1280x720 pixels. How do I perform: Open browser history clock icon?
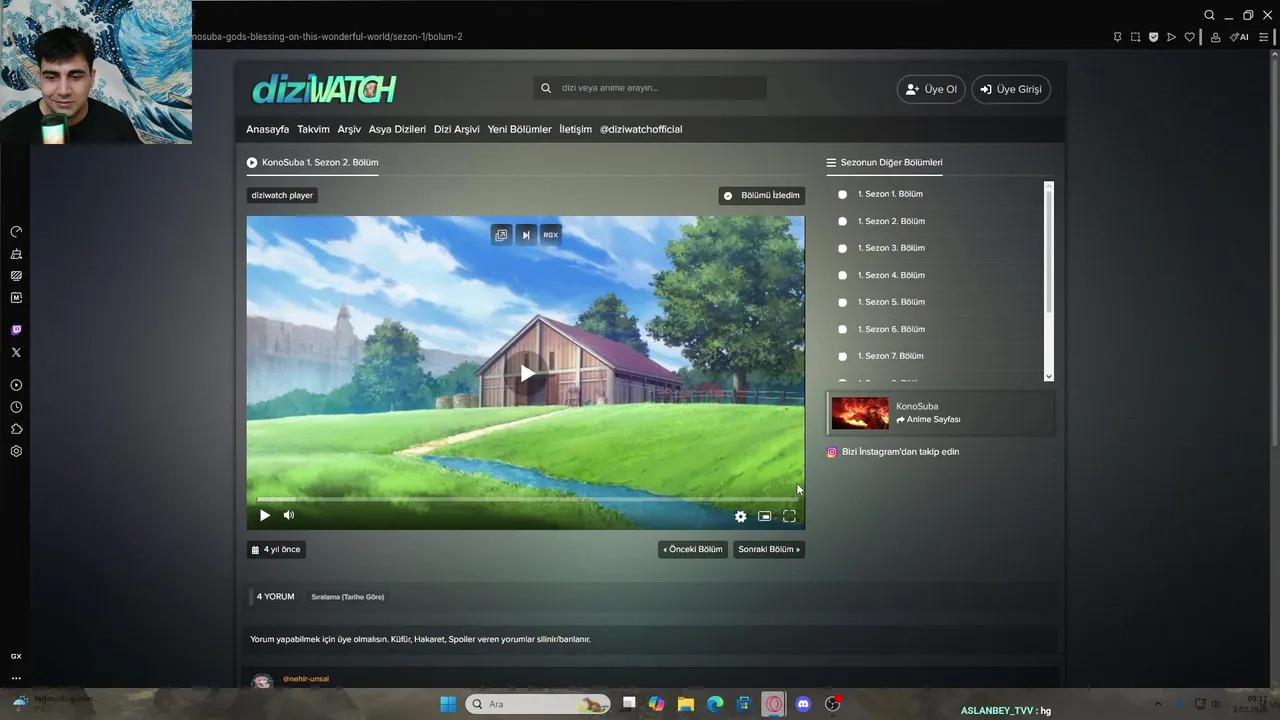pyautogui.click(x=16, y=407)
